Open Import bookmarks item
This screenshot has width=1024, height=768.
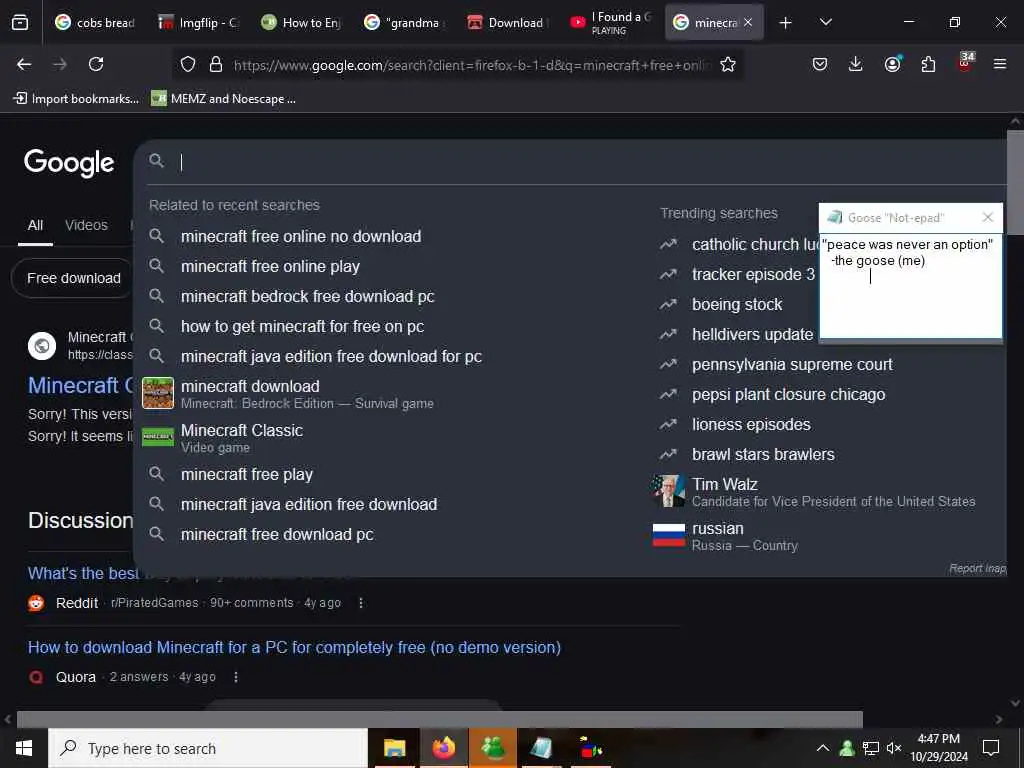point(76,99)
